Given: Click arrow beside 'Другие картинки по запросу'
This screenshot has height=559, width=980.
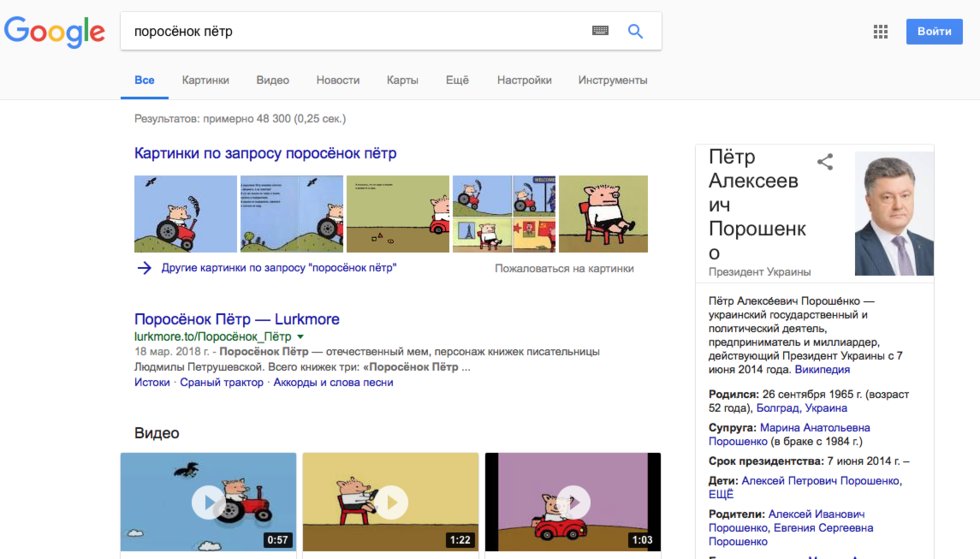Looking at the screenshot, I should pos(144,268).
